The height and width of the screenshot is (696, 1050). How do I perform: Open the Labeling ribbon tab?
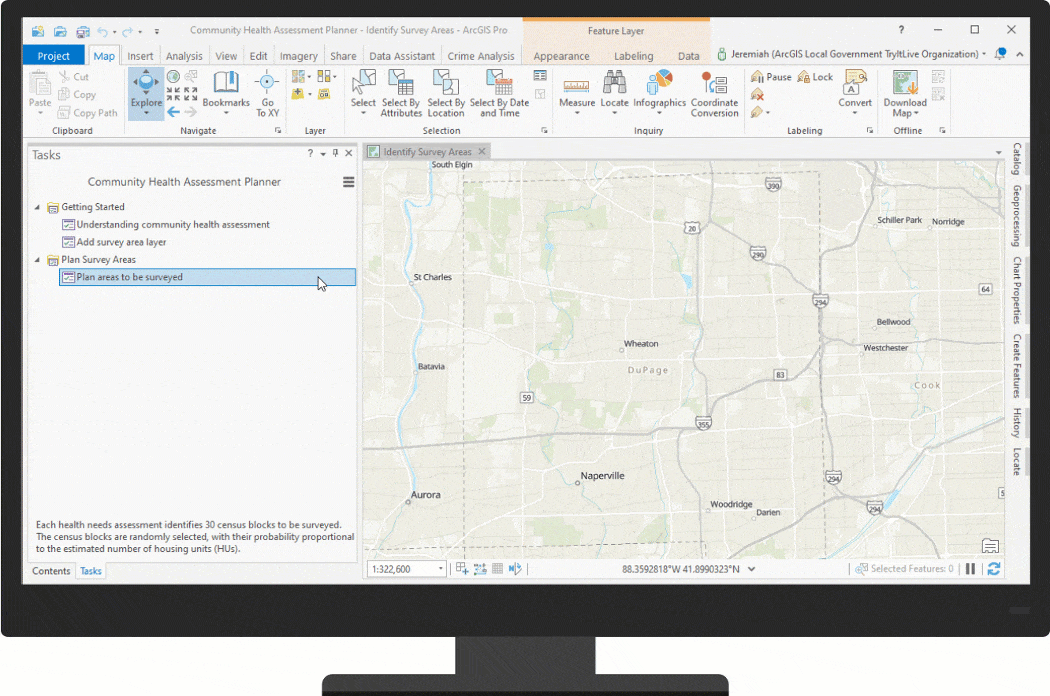(633, 56)
